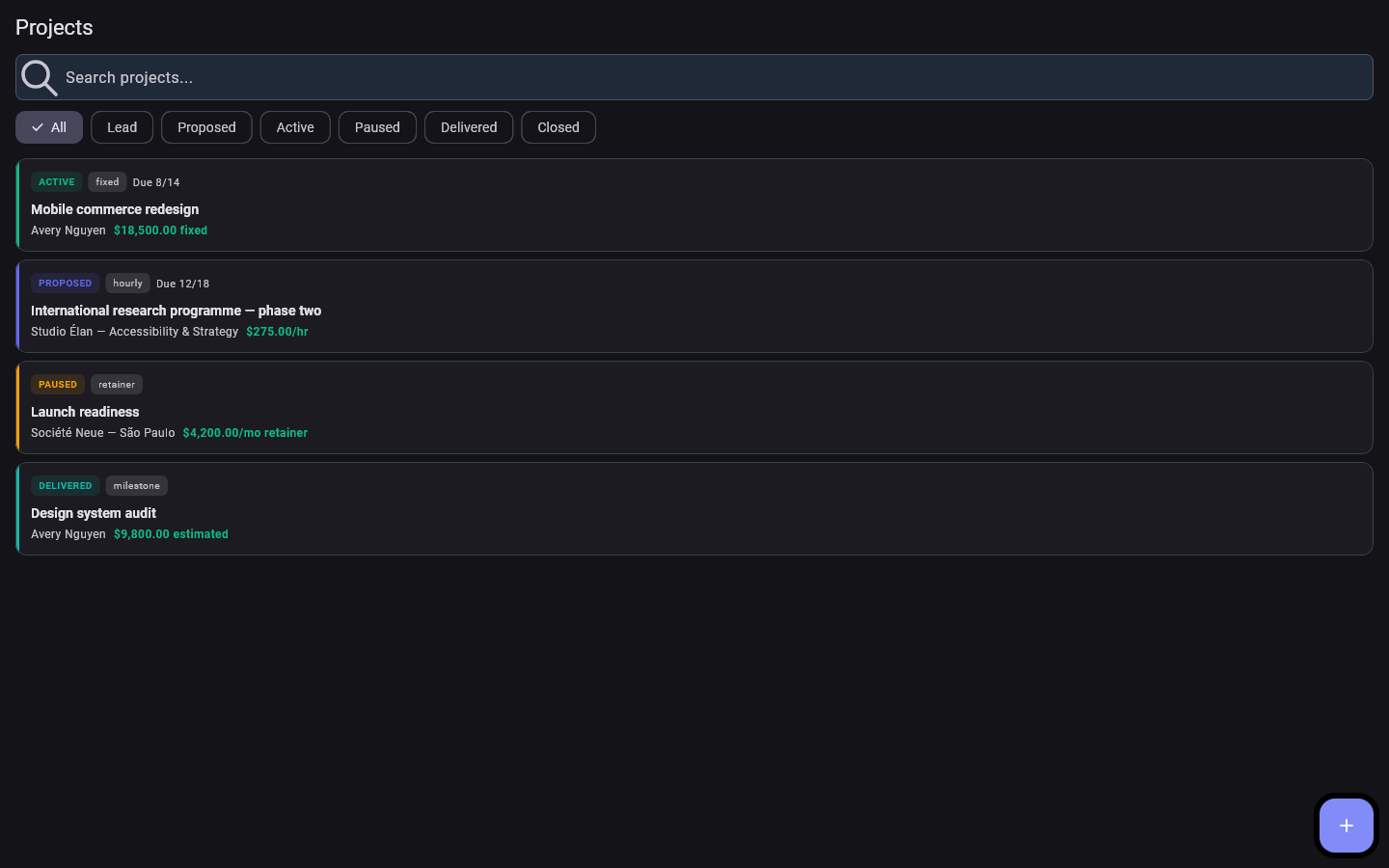Click the ACTIVE status badge

[57, 182]
